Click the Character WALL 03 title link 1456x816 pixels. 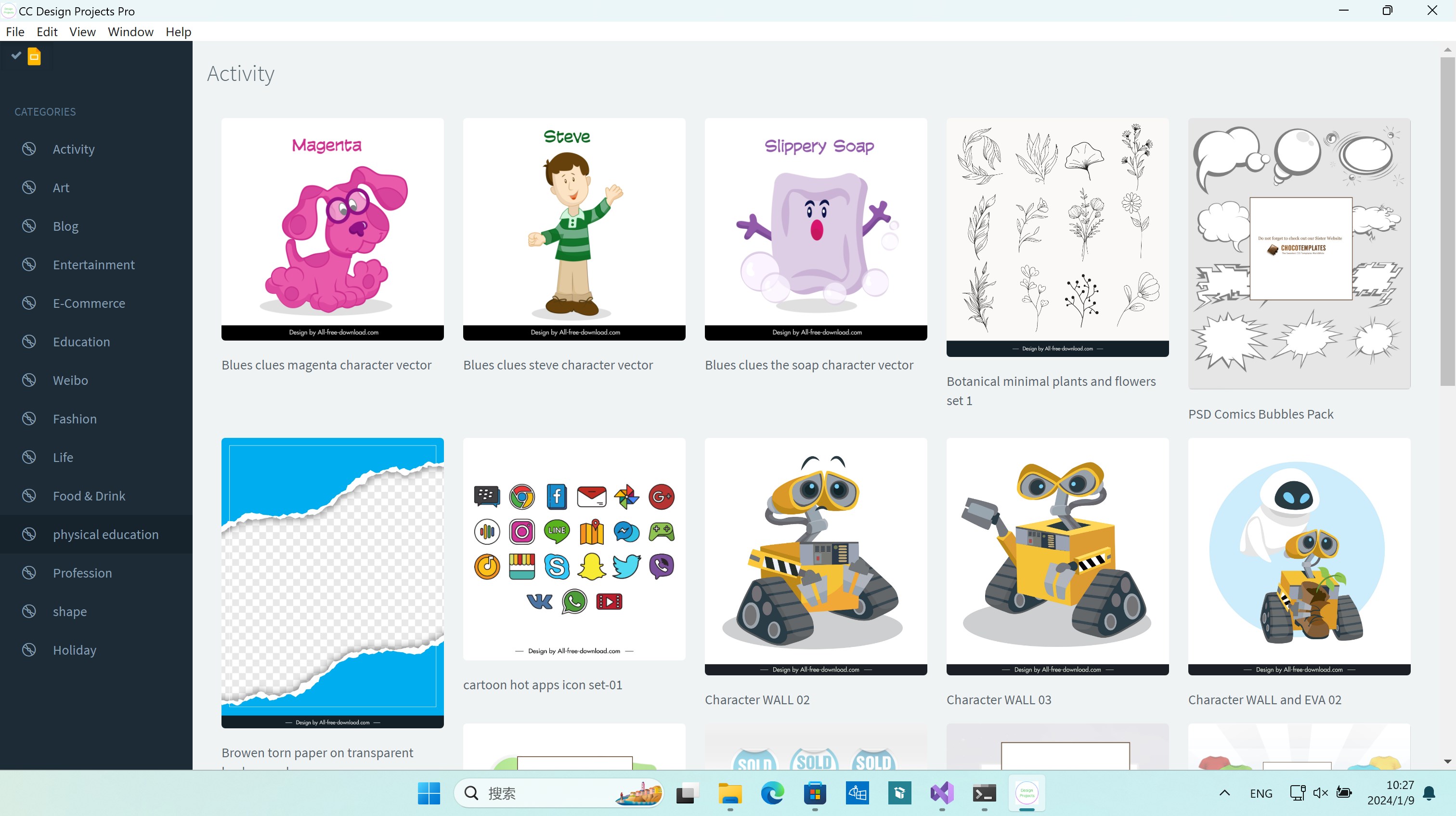(x=998, y=699)
